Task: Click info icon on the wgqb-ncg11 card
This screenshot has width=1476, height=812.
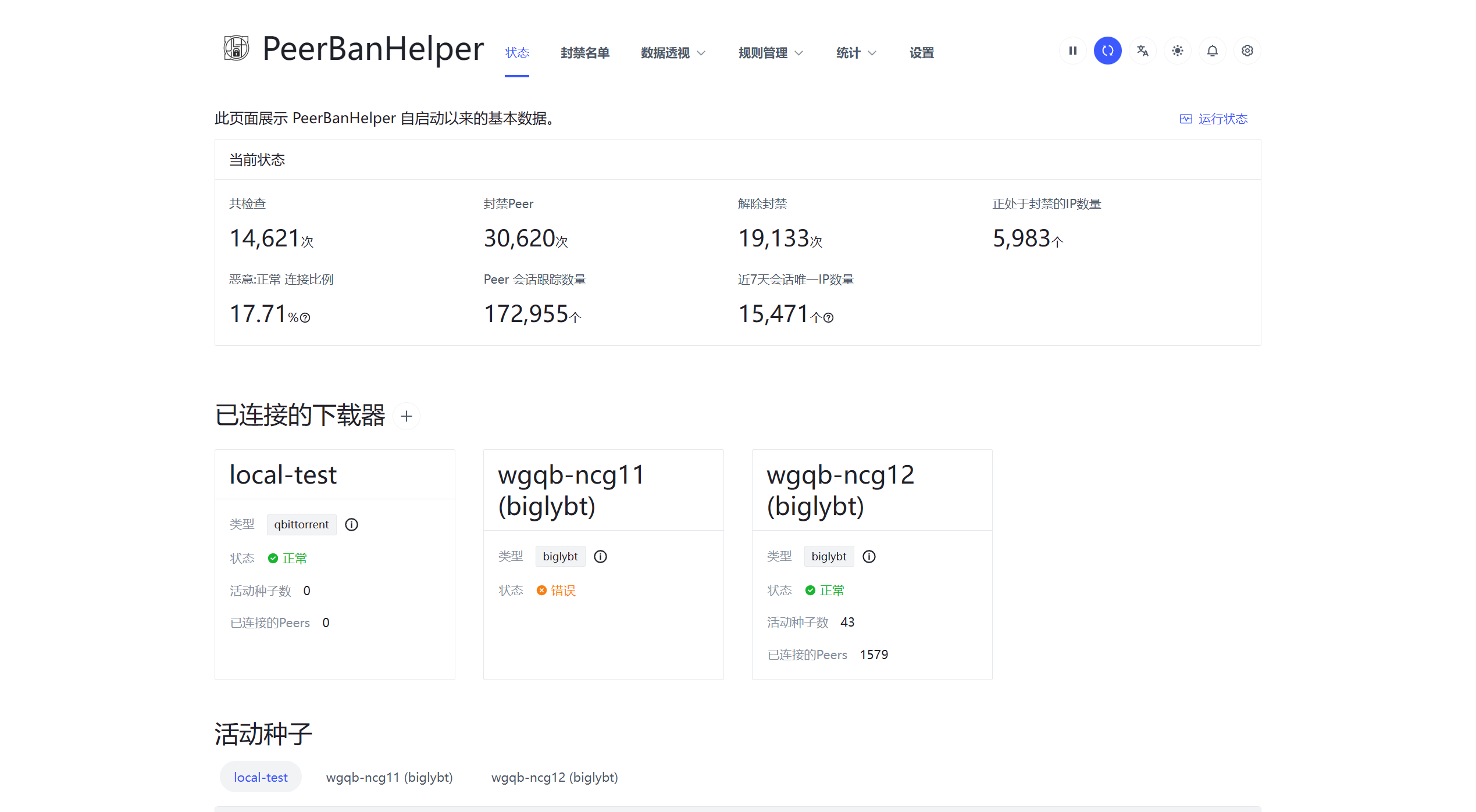Action: [600, 557]
